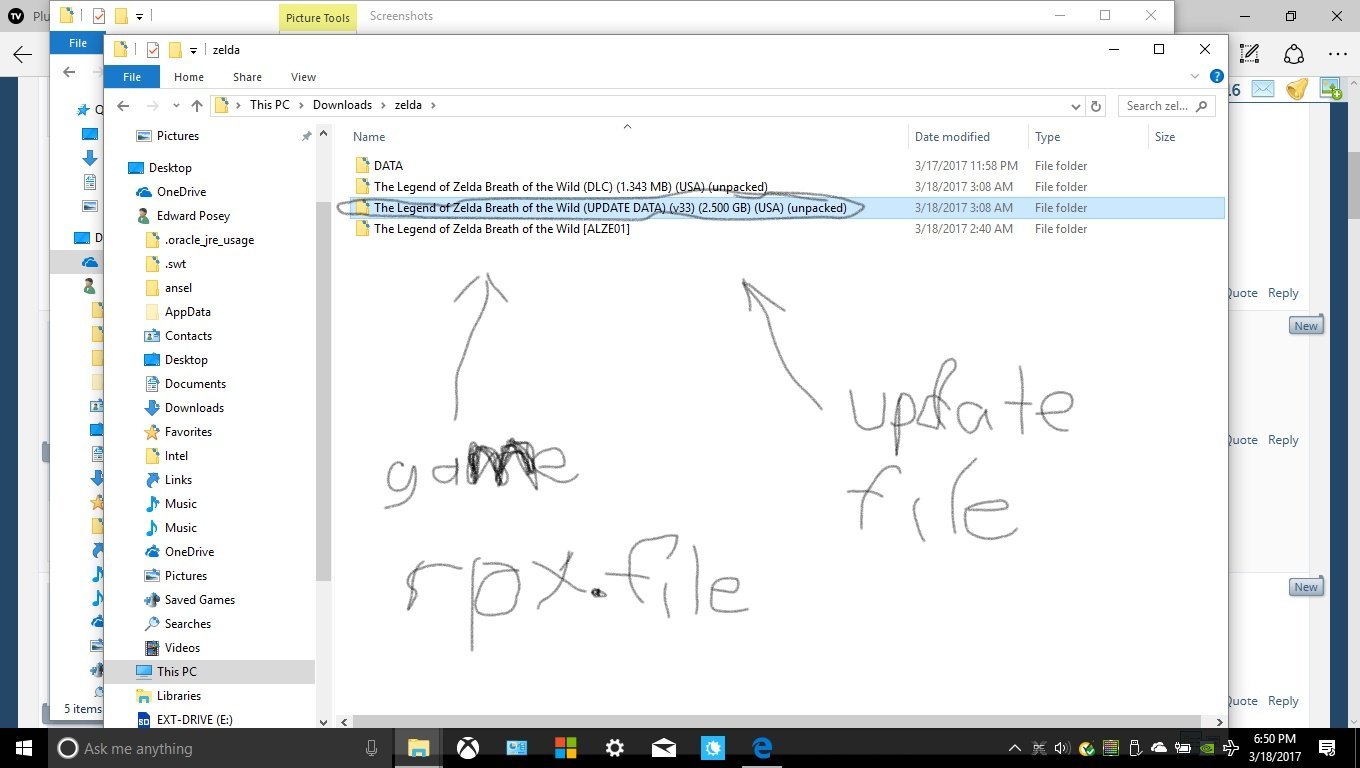Open Downloads in the navigation pane

[194, 408]
